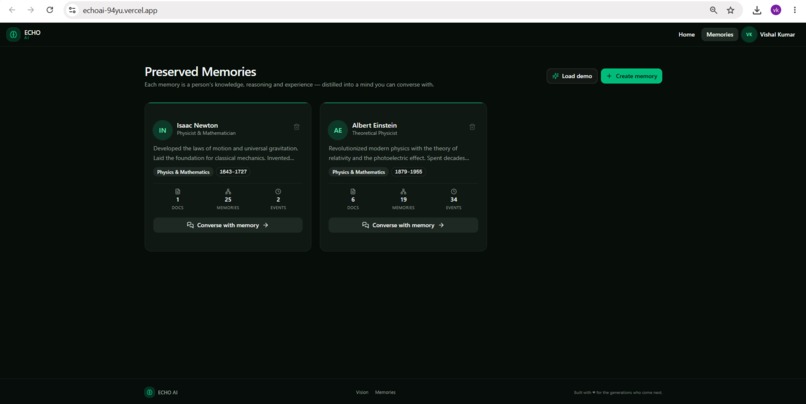Screen dimensions: 806x404
Task: Click the memories icon on Newton card
Action: [x=228, y=191]
